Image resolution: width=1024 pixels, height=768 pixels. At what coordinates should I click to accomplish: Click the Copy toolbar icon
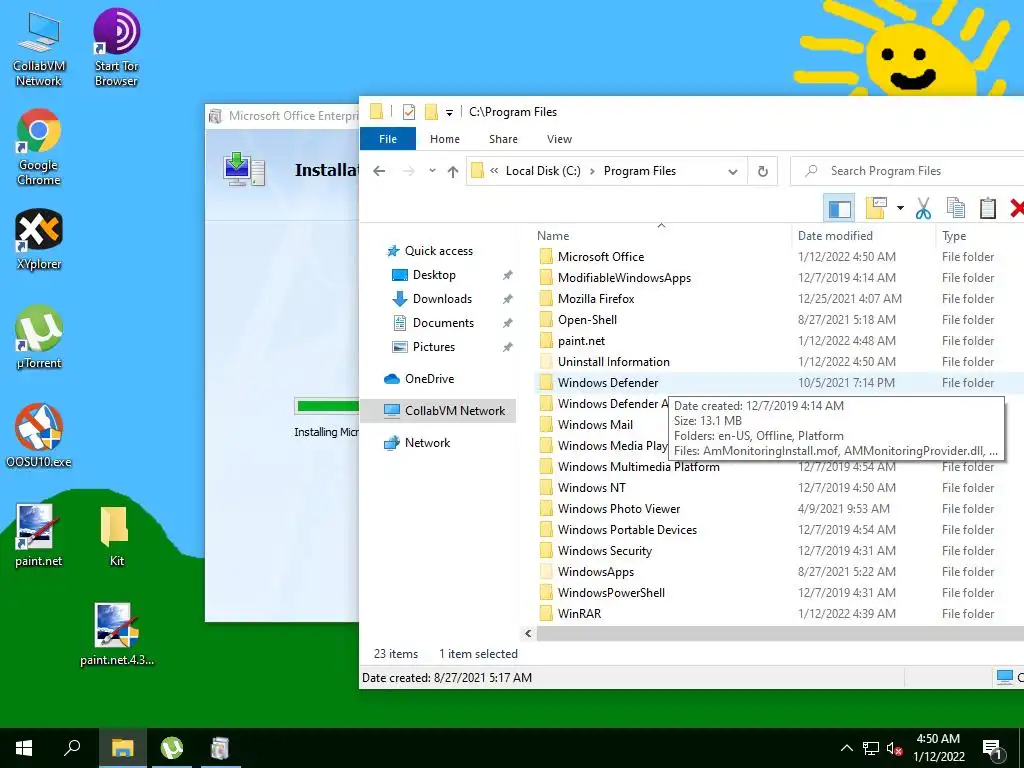click(955, 208)
